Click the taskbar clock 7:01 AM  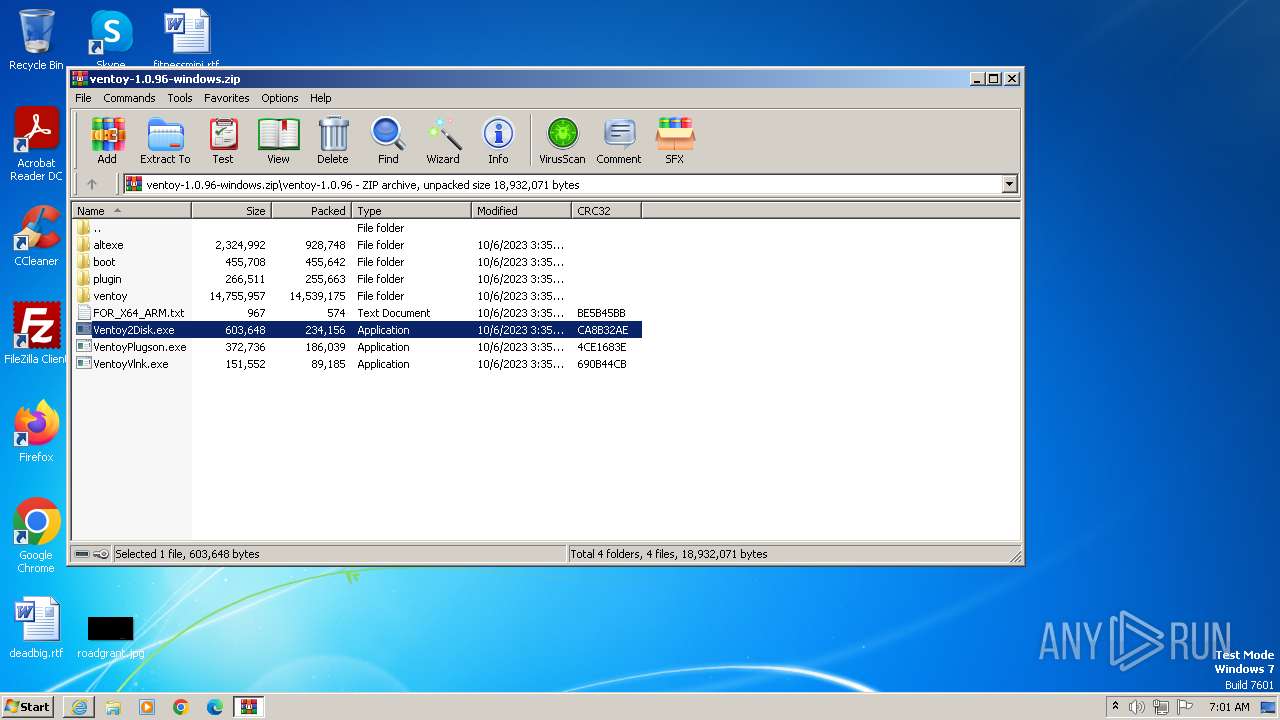1229,707
